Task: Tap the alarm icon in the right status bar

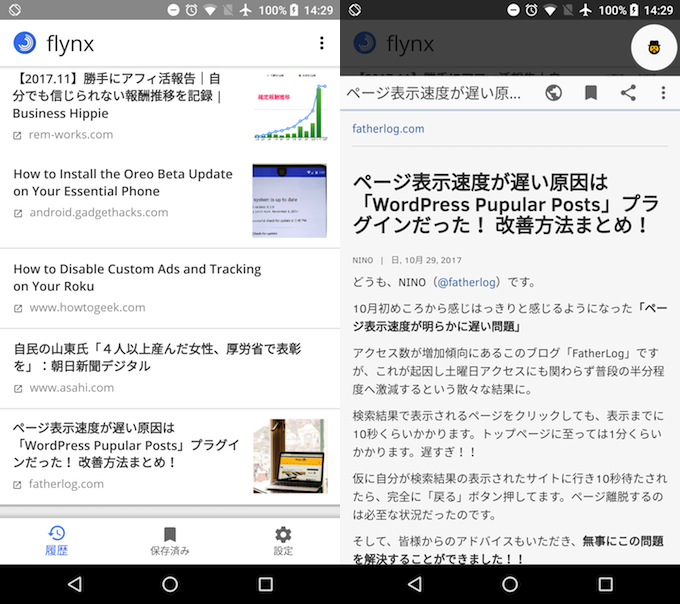Action: pos(531,10)
